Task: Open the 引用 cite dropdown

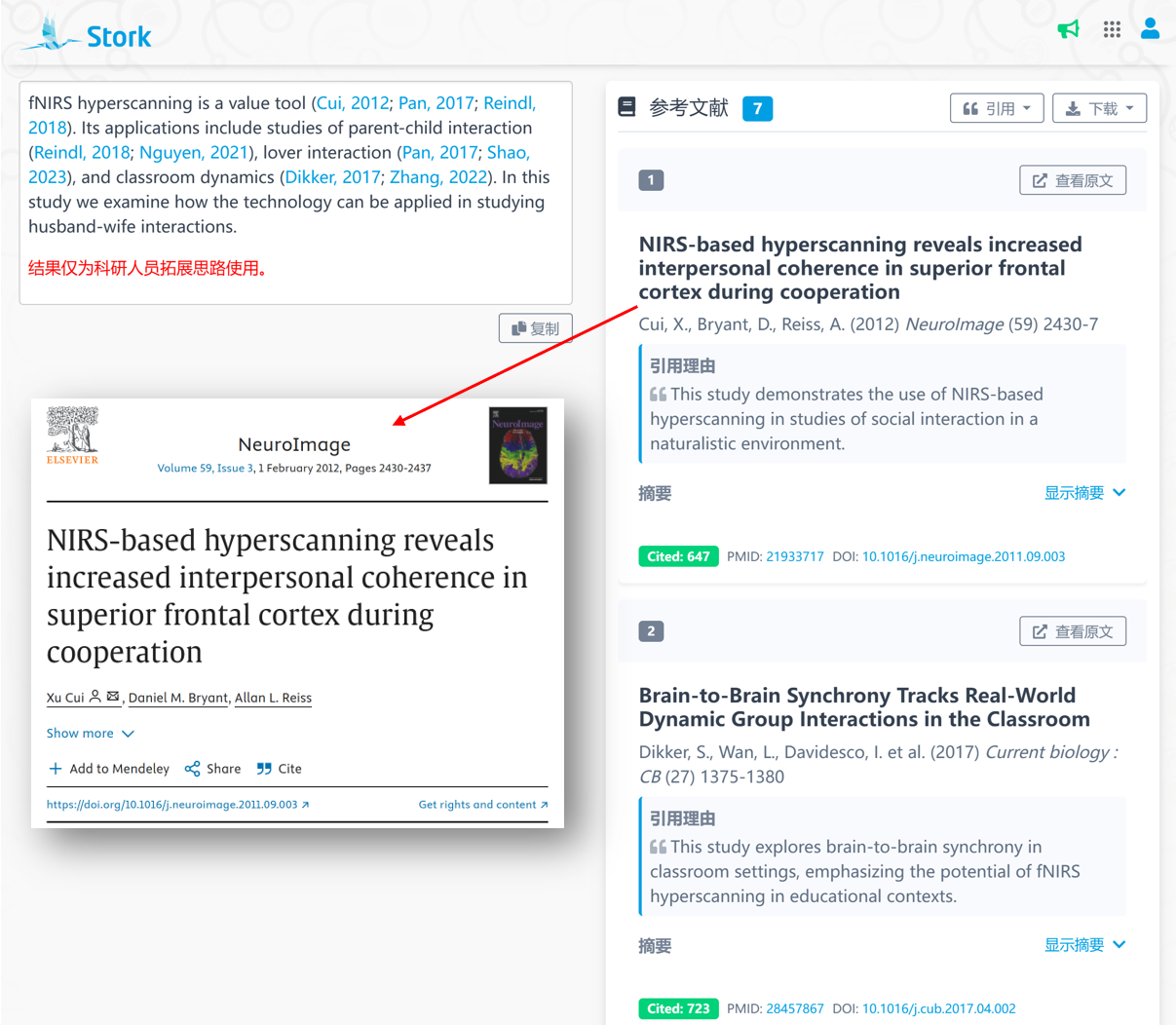Action: click(x=997, y=108)
